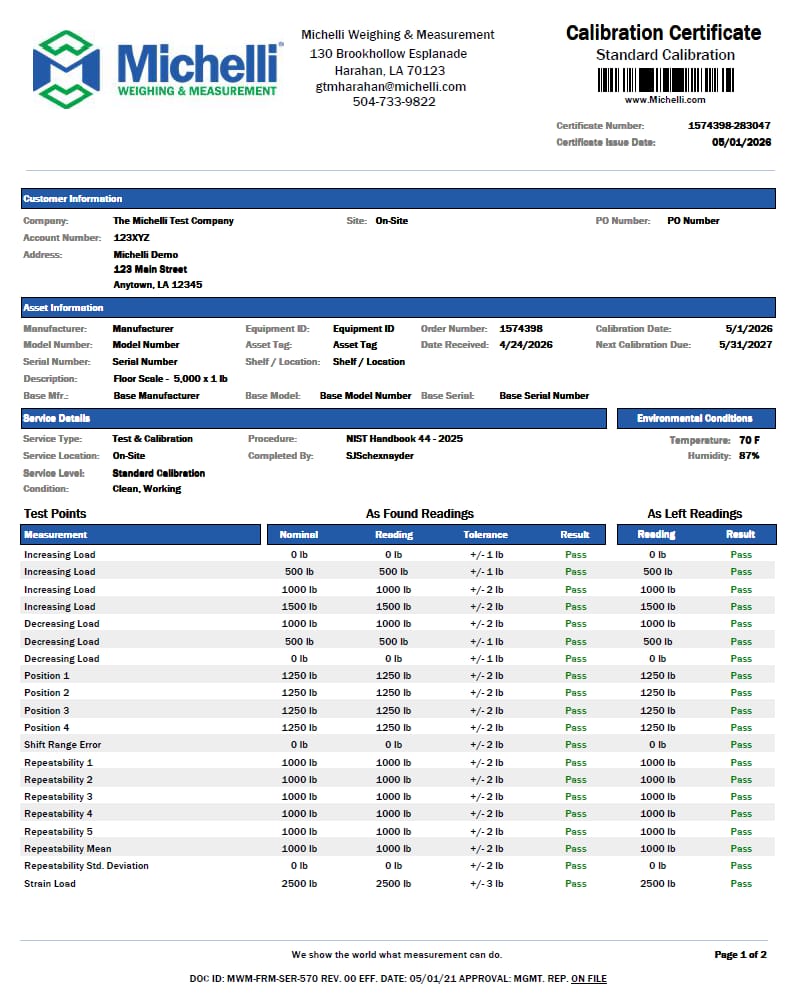The width and height of the screenshot is (791, 1002).
Task: Click the Environmental Conditions header
Action: point(696,418)
